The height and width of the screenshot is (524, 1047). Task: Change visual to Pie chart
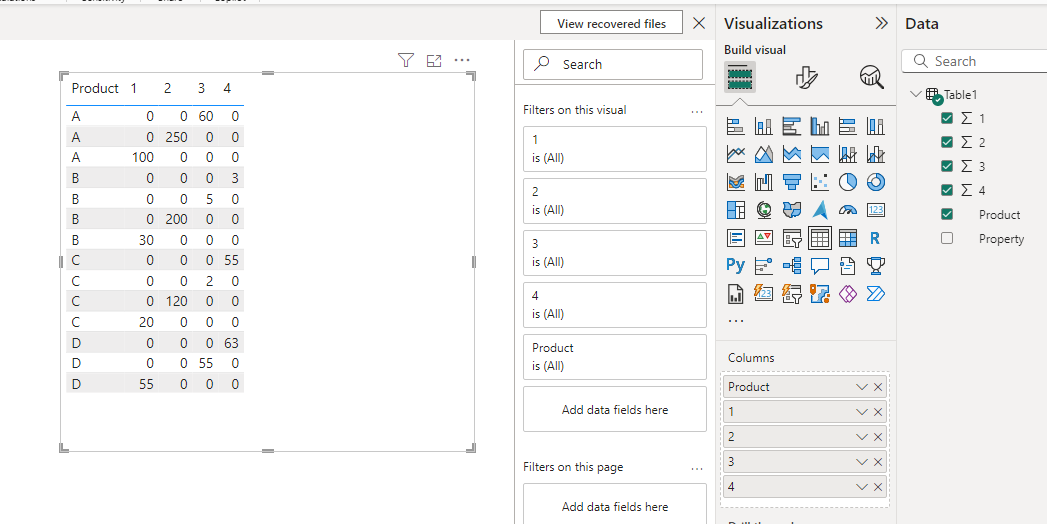[847, 182]
